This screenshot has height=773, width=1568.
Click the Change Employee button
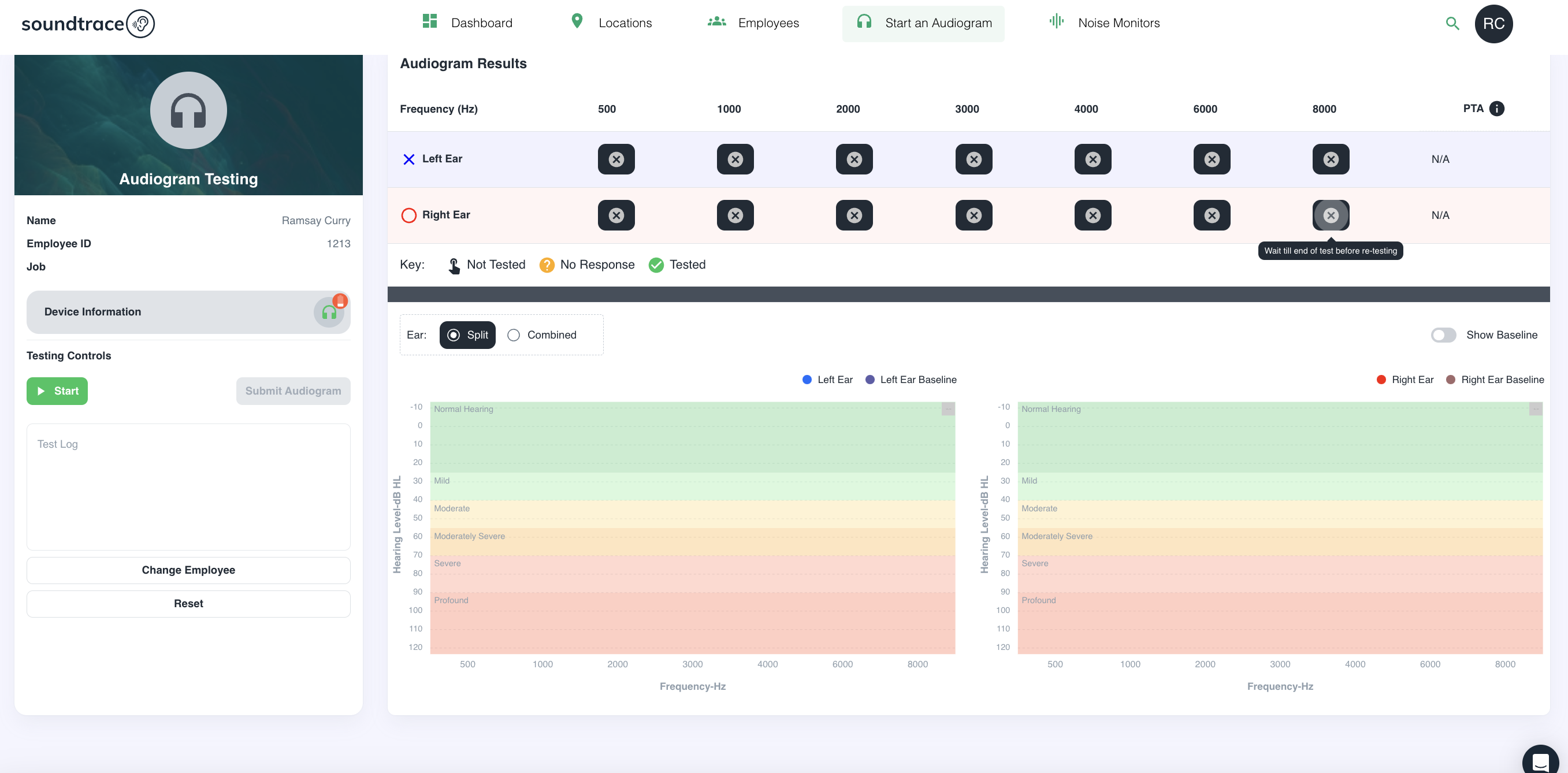pyautogui.click(x=188, y=570)
